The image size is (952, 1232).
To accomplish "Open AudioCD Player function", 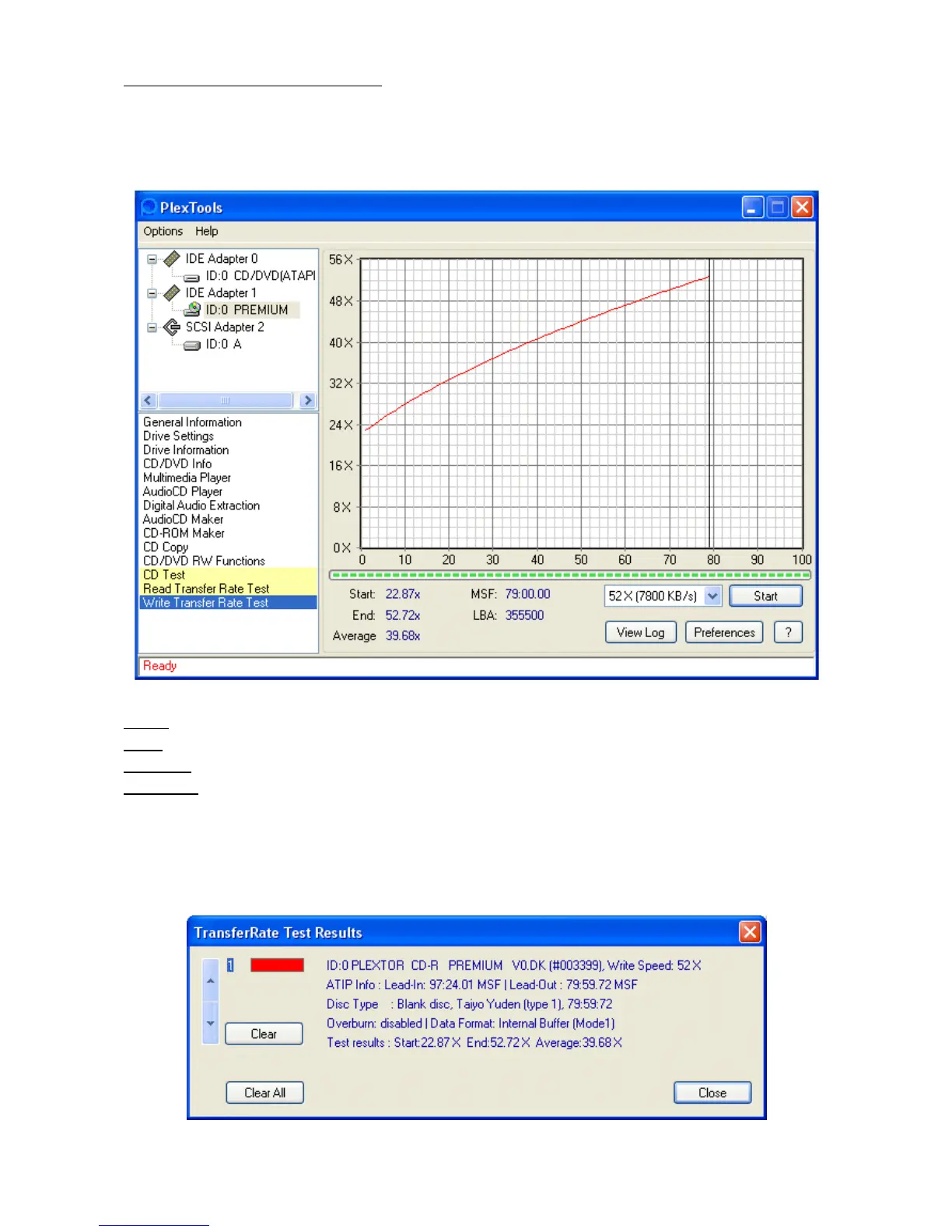I will 183,492.
